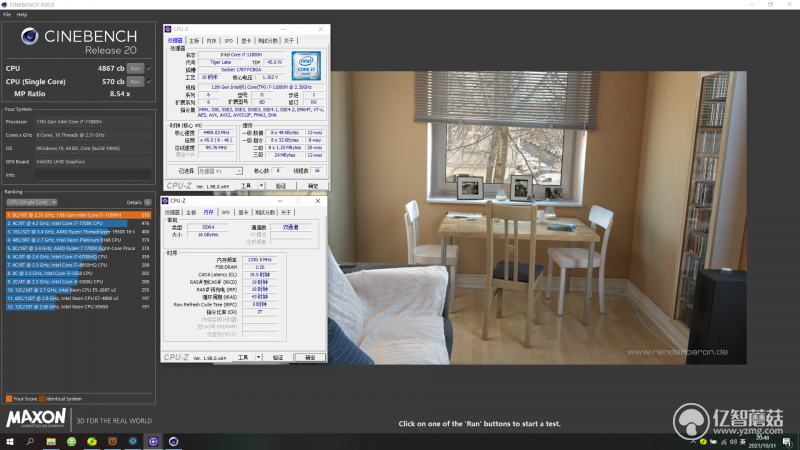Click 工具 button in lower CPU-Z window
This screenshot has width=800, height=450.
pos(243,358)
